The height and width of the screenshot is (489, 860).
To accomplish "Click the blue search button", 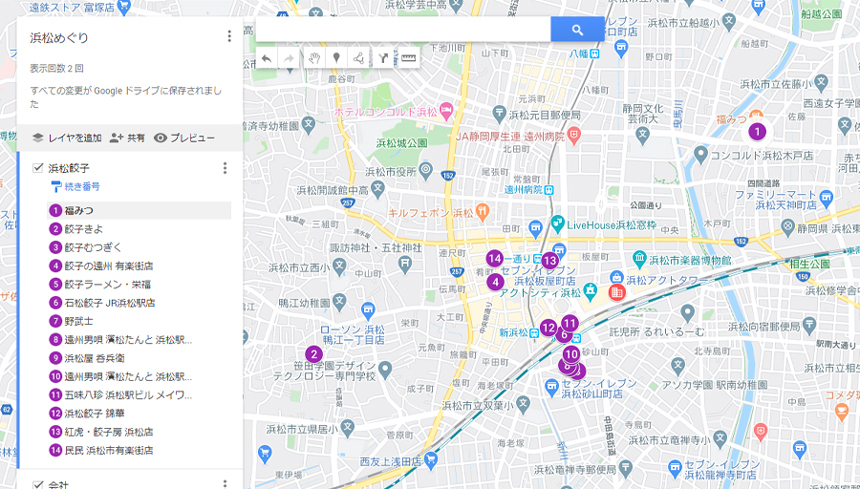I will 577,30.
